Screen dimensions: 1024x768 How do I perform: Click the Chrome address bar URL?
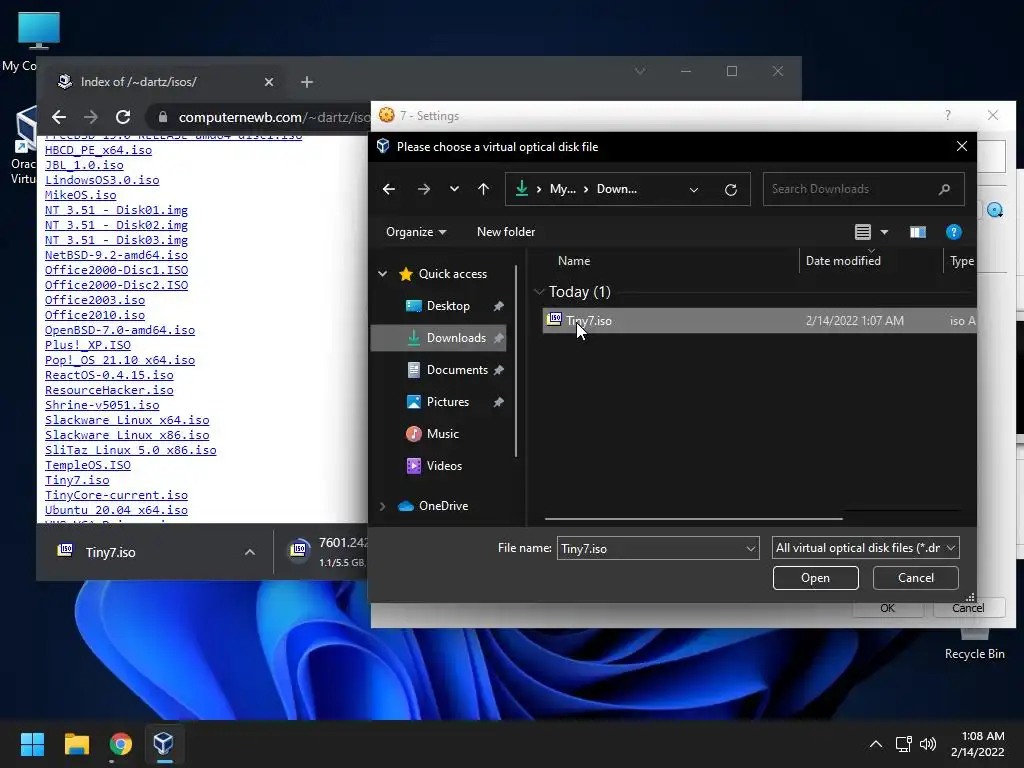[273, 118]
